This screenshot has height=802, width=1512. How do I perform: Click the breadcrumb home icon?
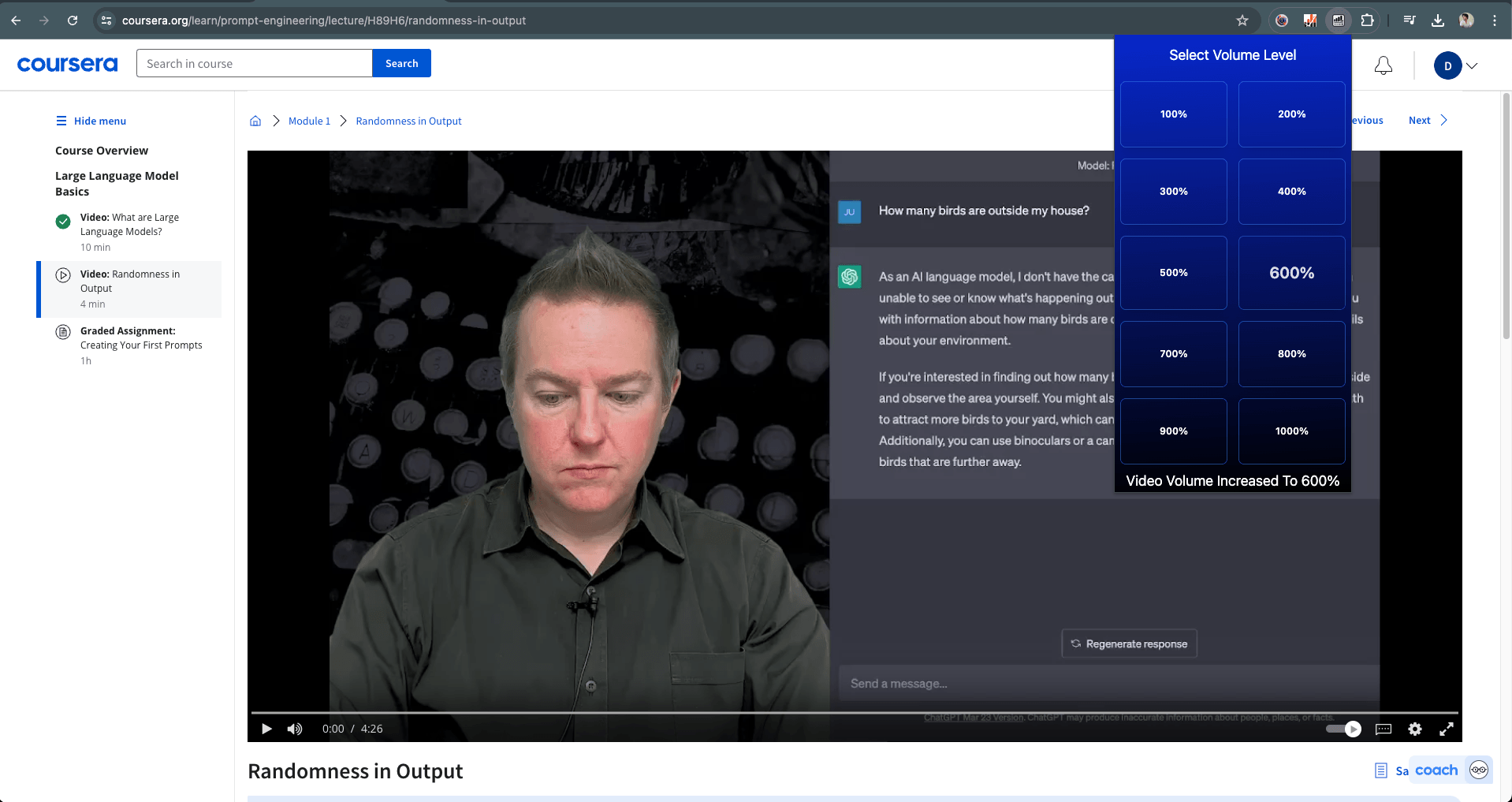[255, 121]
